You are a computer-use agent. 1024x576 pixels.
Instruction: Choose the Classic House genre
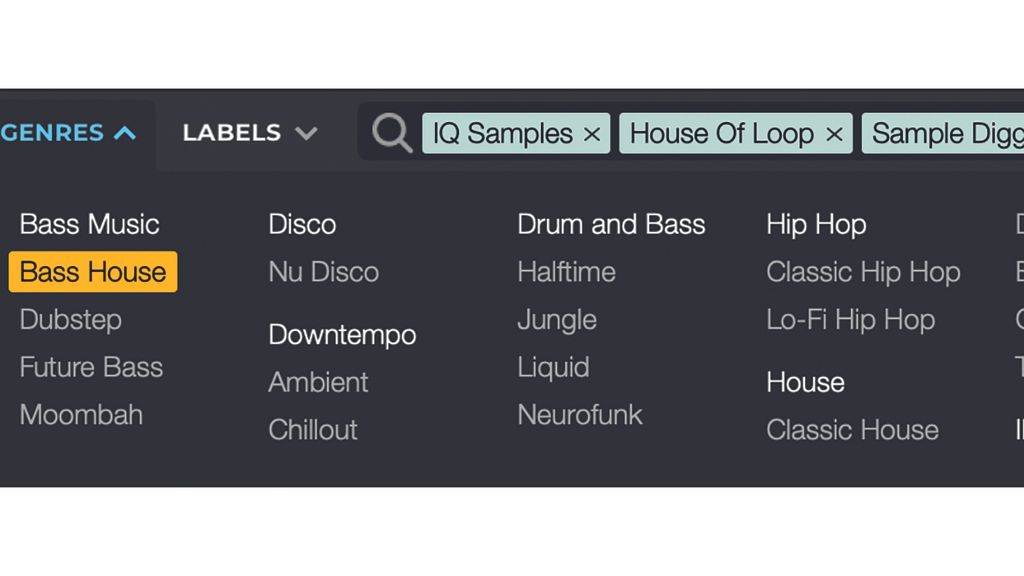pos(853,430)
